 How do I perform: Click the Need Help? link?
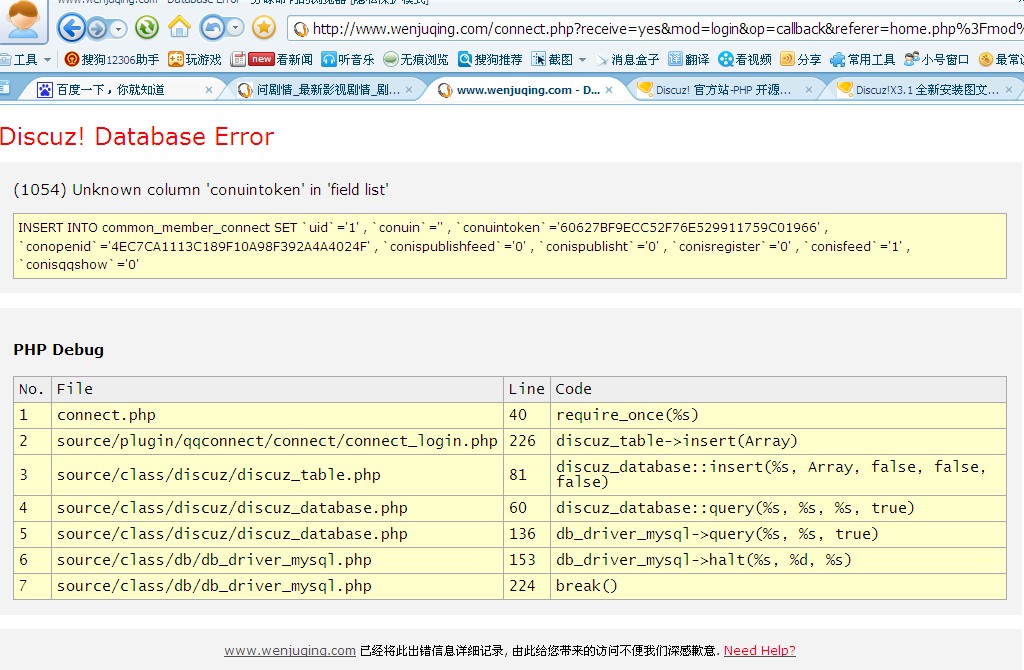coord(759,650)
